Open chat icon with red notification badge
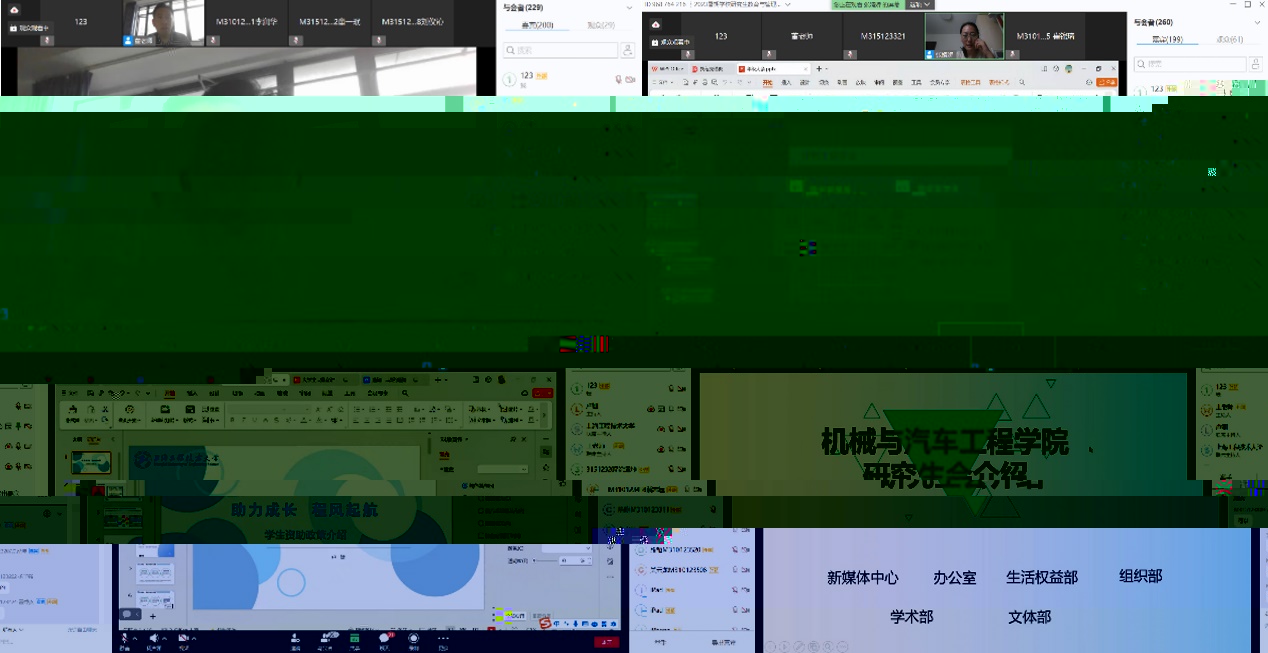The height and width of the screenshot is (653, 1268). [x=385, y=637]
